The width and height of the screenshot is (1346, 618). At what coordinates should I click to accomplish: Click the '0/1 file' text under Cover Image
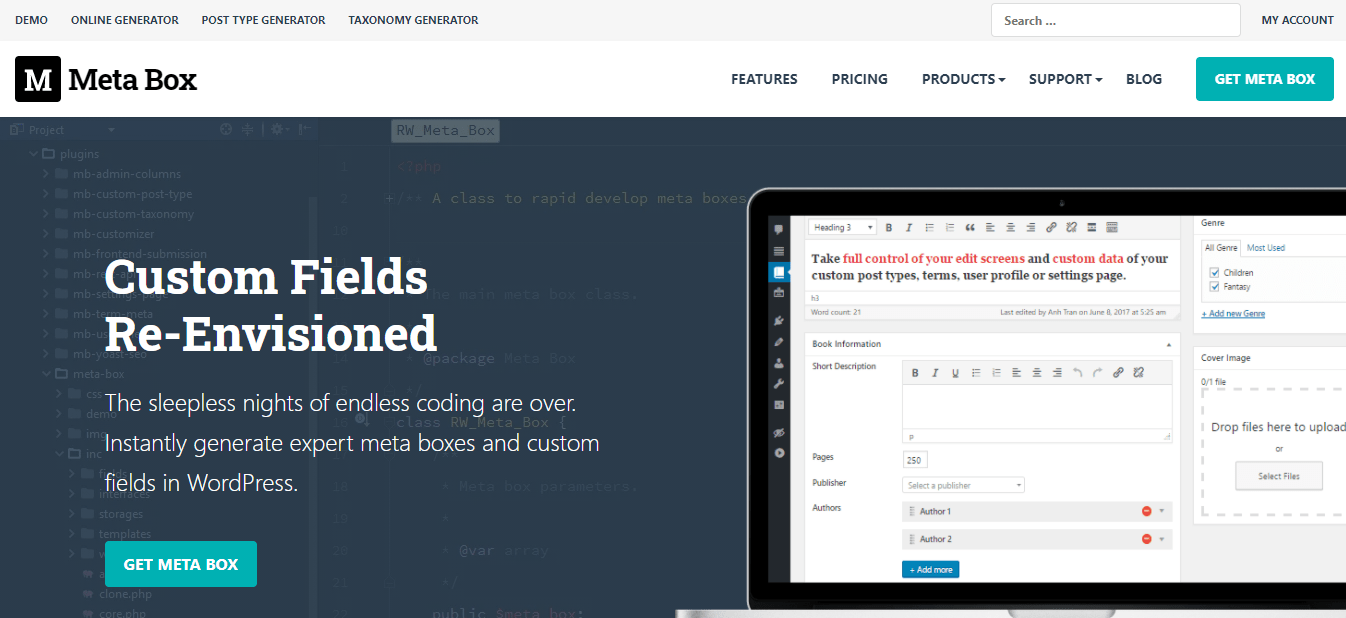coord(1214,382)
